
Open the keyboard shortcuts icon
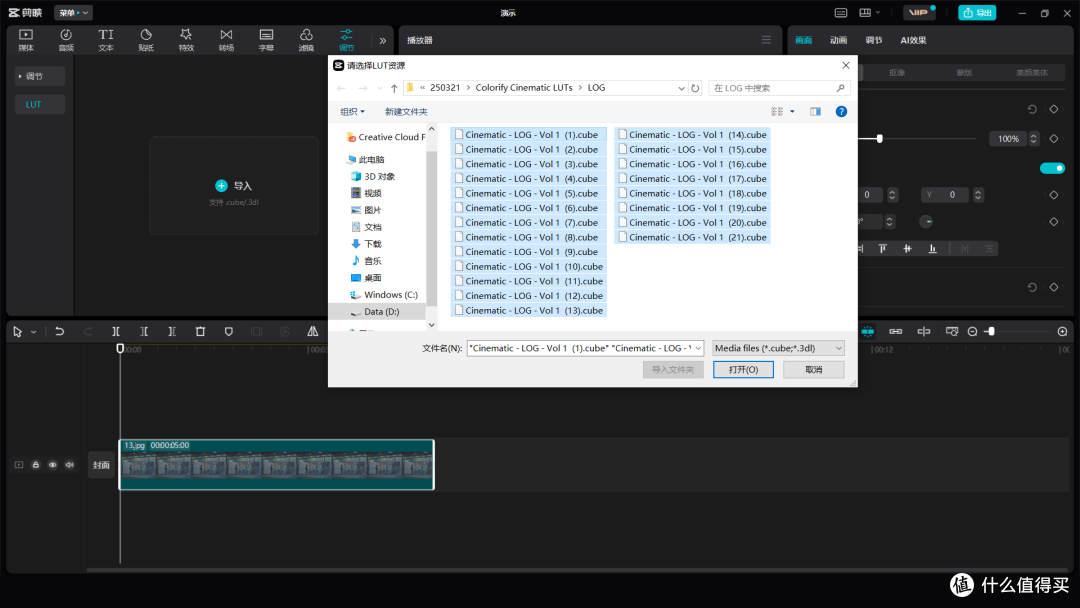841,12
